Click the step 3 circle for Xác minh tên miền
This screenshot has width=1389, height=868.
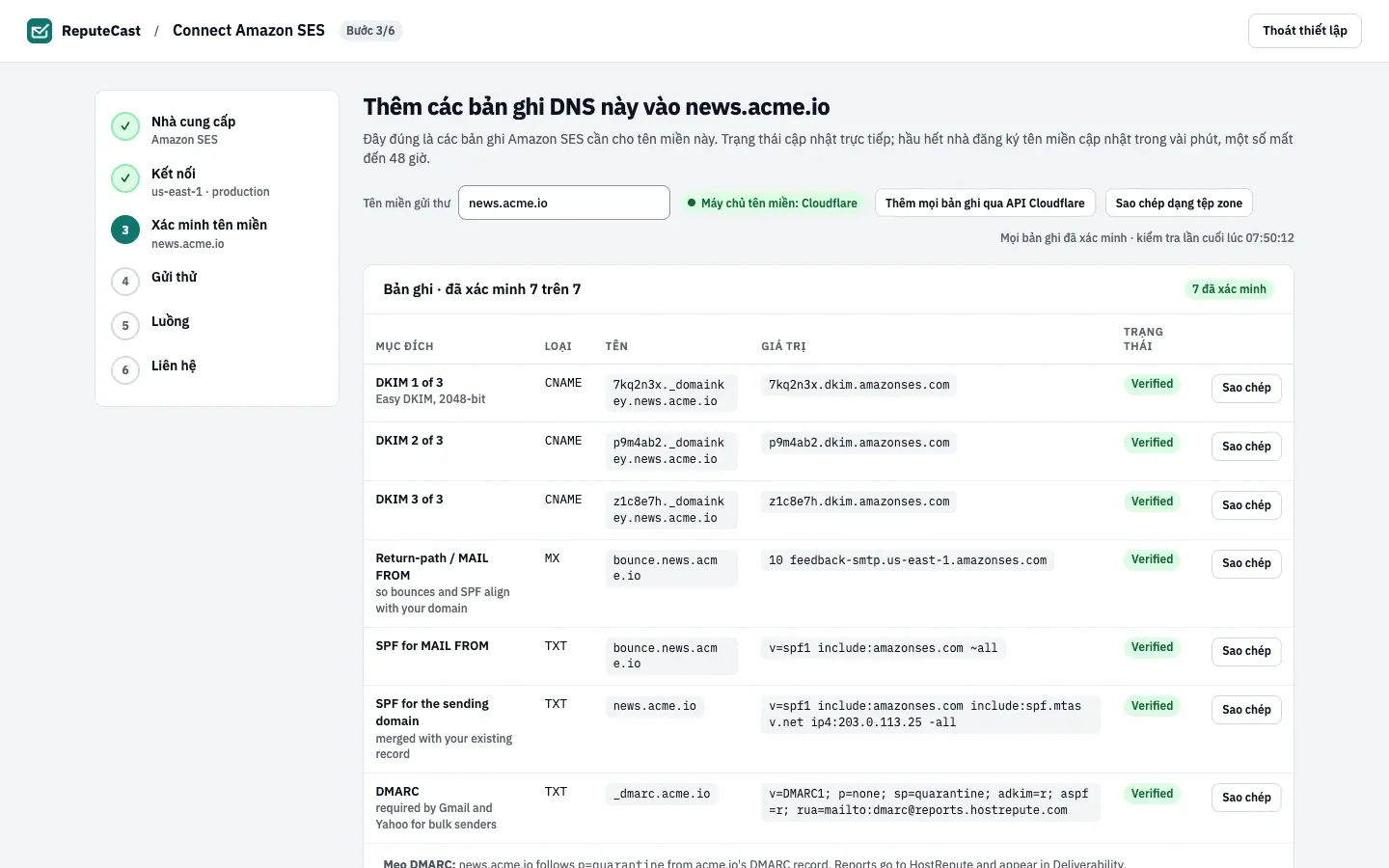coord(125,230)
